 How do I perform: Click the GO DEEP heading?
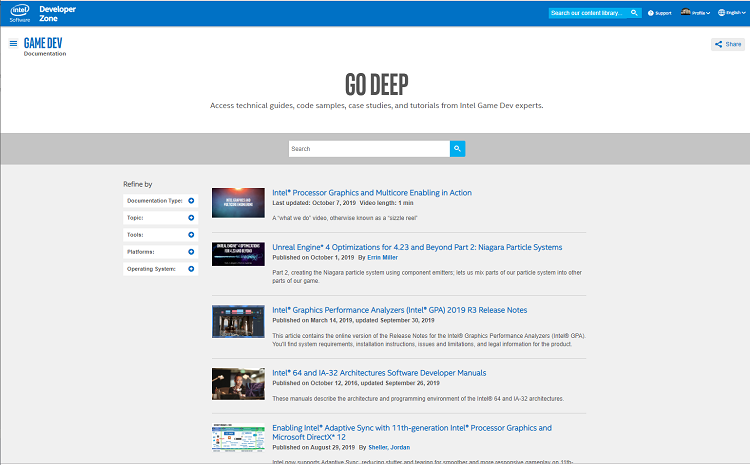pyautogui.click(x=376, y=85)
